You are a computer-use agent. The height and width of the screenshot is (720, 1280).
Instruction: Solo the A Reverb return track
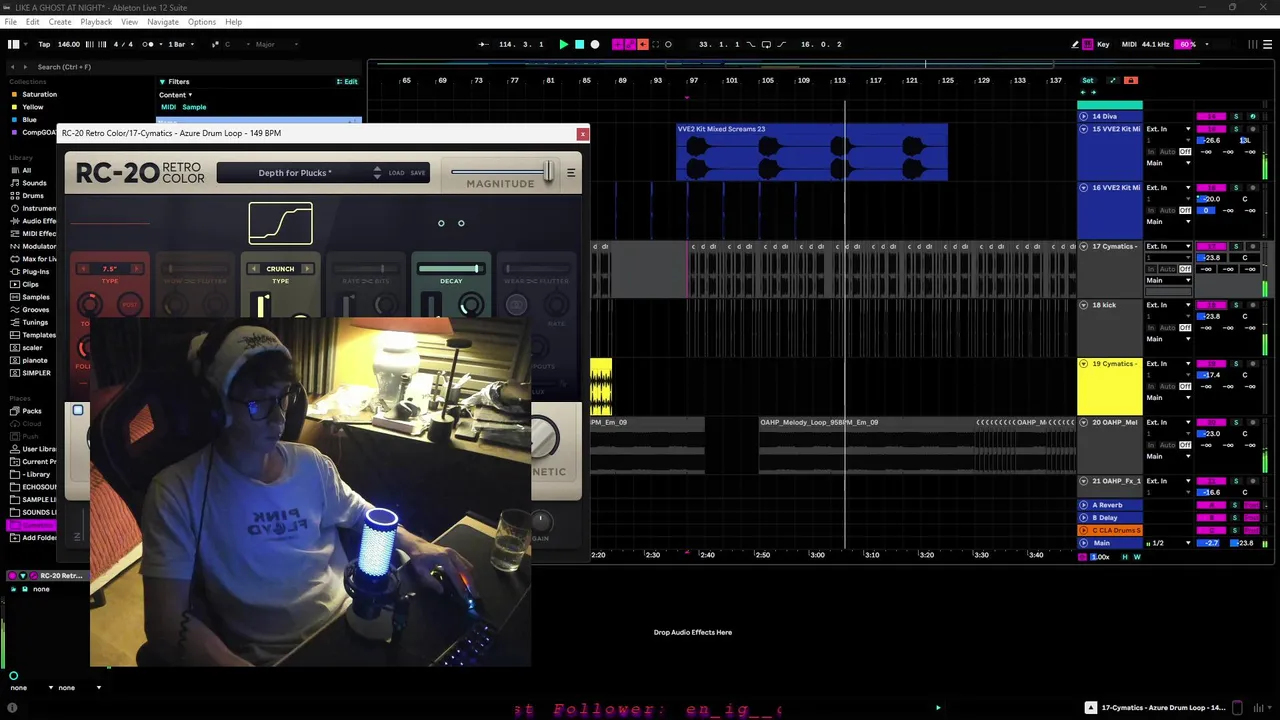tap(1236, 505)
